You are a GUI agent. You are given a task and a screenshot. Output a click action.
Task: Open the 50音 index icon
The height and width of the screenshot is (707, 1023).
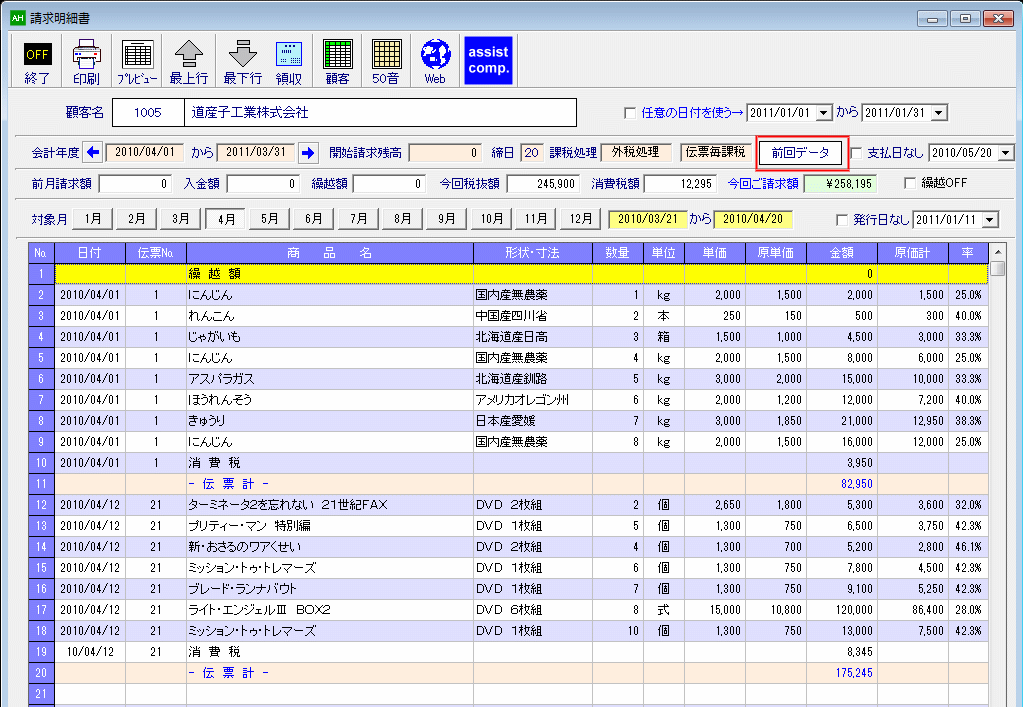click(386, 59)
